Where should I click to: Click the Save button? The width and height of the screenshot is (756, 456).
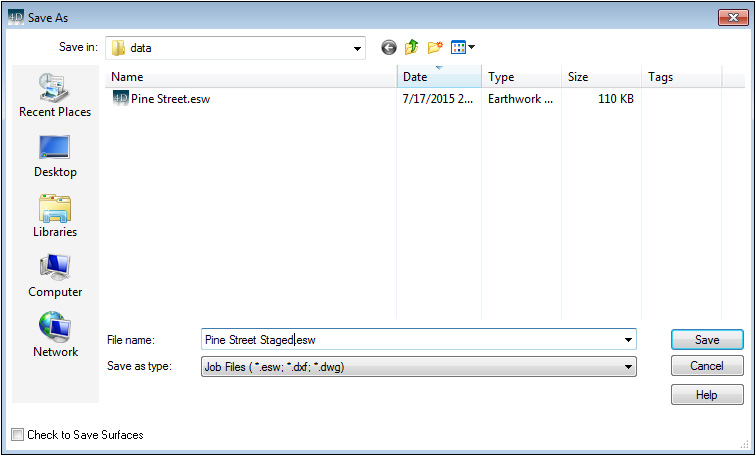pos(707,340)
